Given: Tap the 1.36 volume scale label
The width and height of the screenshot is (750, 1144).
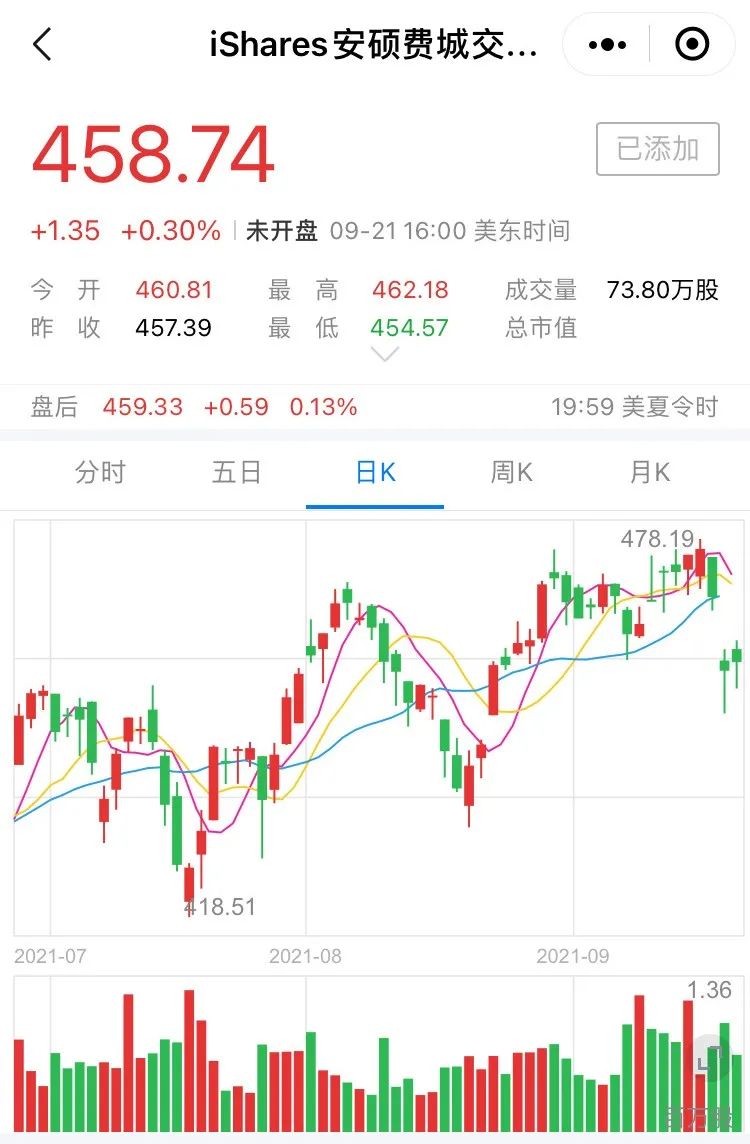Looking at the screenshot, I should click(709, 990).
